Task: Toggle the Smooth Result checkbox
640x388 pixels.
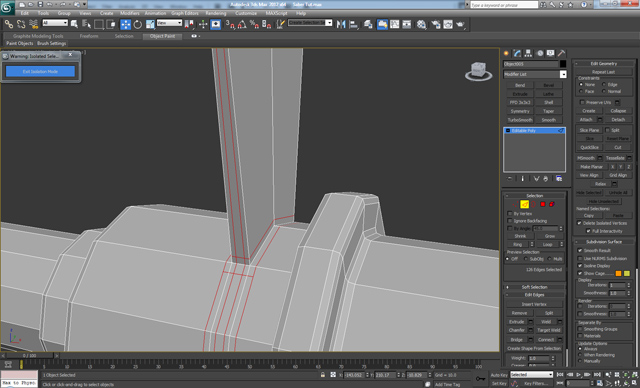Action: 580,250
